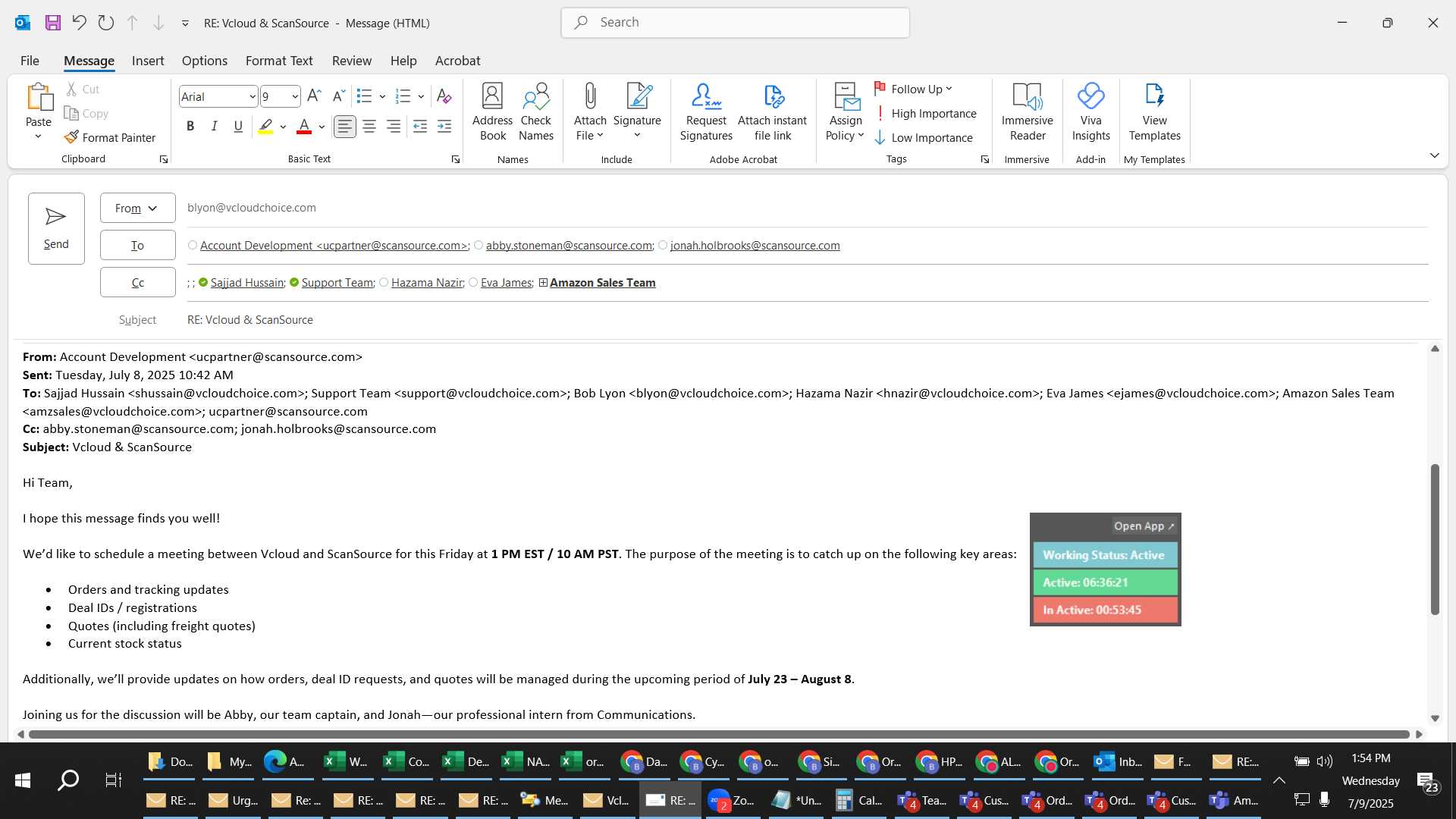Clear all formatting icon
The width and height of the screenshot is (1456, 819).
444,96
